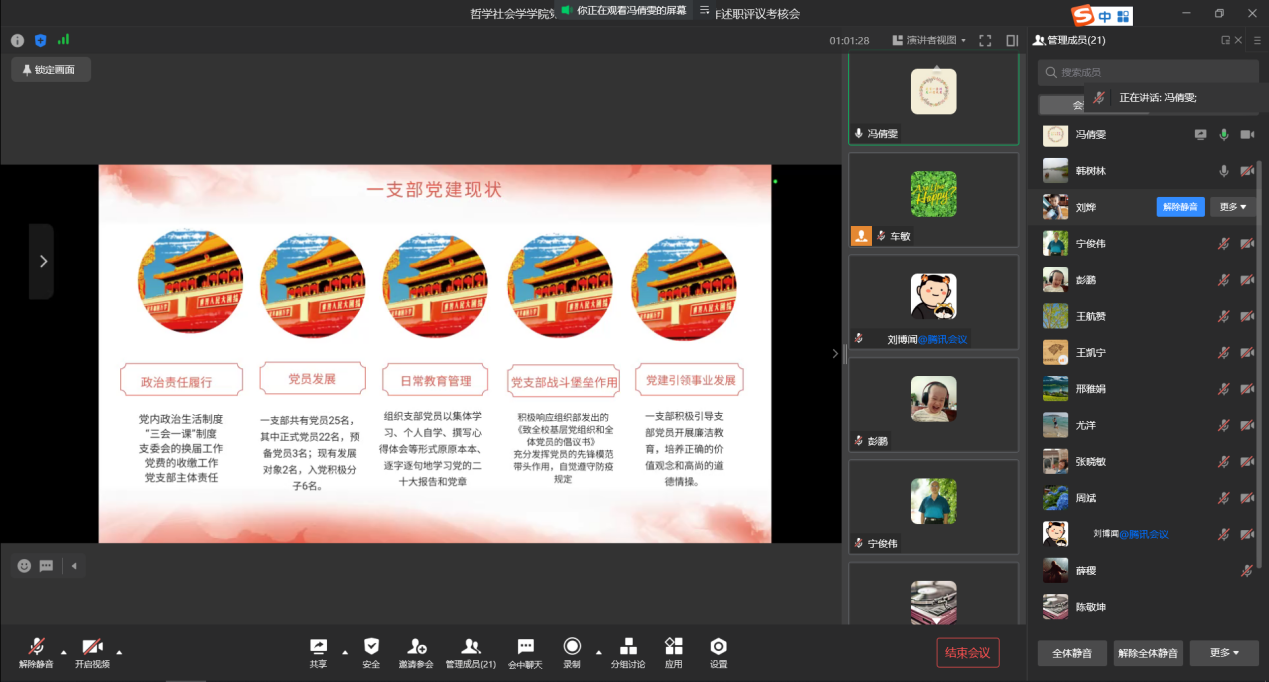Click the Invite participants icon

pyautogui.click(x=416, y=651)
